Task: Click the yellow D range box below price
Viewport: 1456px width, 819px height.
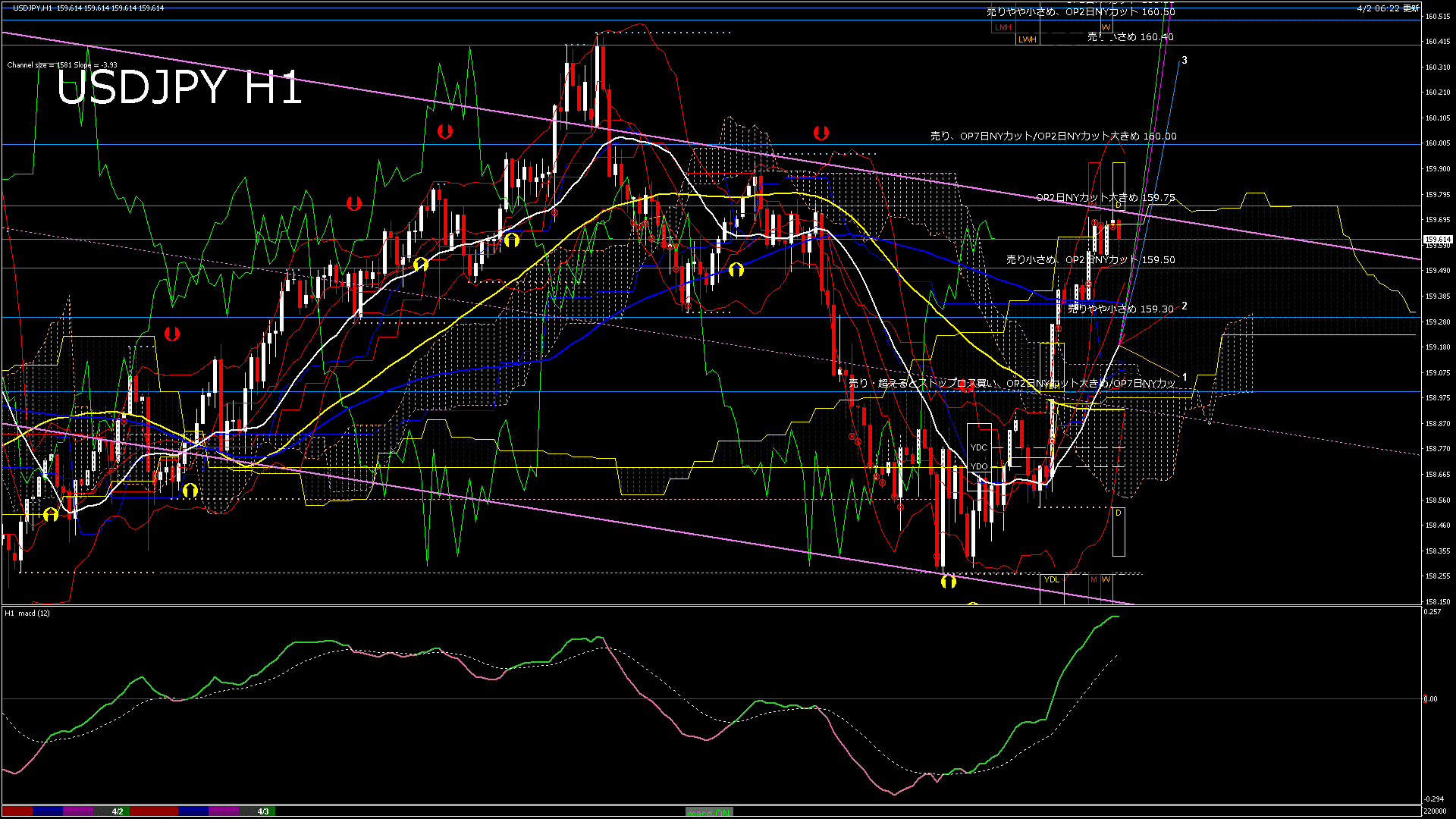Action: click(1119, 531)
